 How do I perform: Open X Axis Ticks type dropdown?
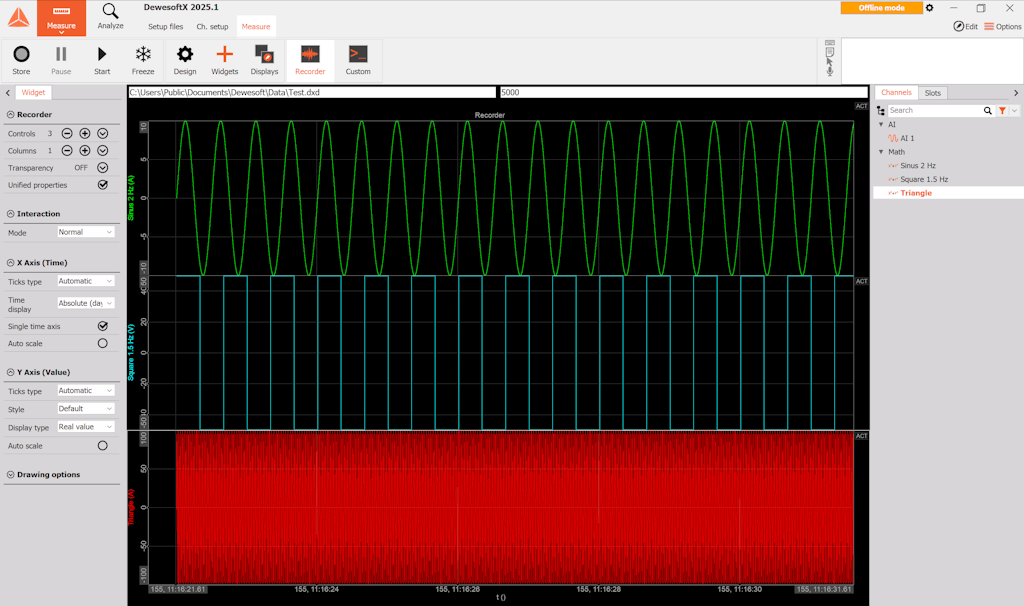tap(86, 281)
